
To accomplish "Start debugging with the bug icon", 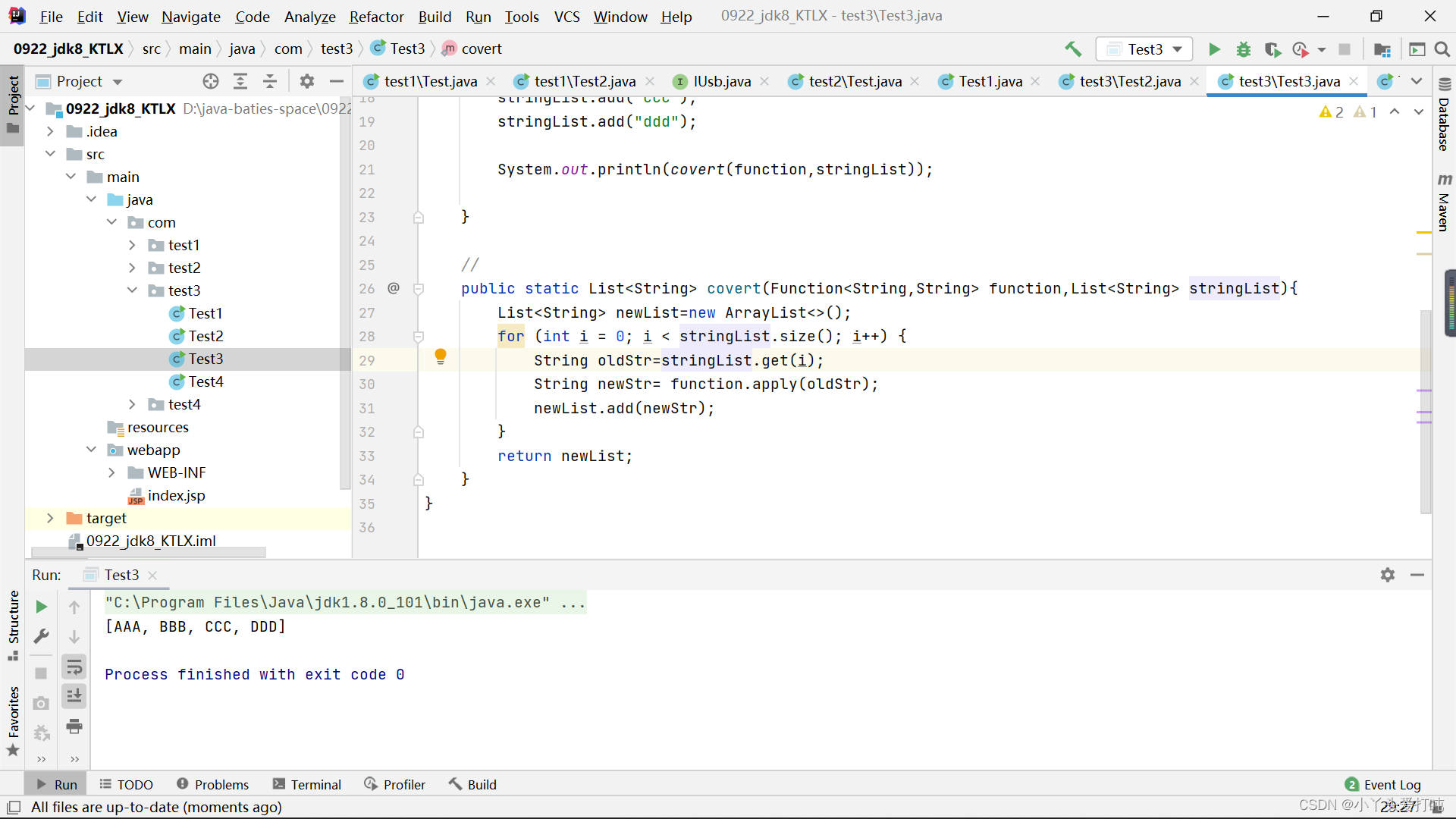I will pos(1243,49).
